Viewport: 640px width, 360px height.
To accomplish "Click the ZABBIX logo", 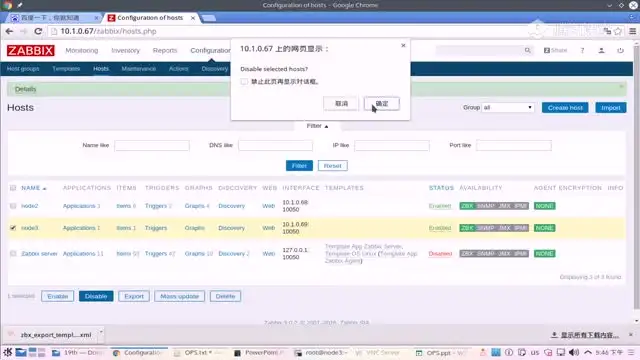I will click(31, 51).
